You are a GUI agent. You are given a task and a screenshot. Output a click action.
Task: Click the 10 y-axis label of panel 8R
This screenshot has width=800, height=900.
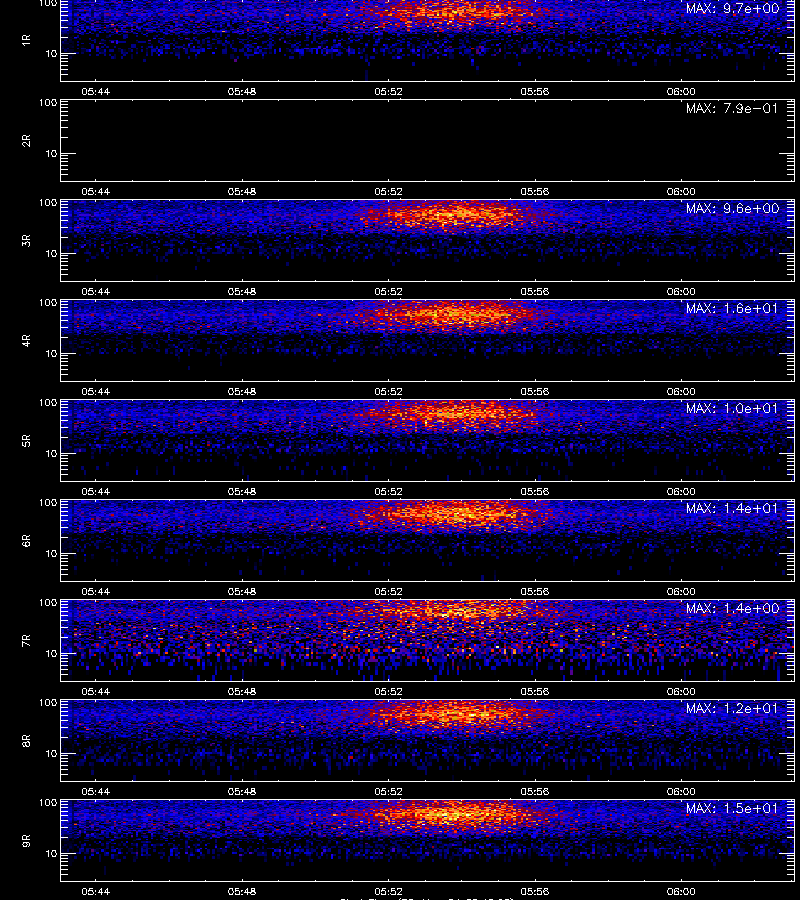click(x=51, y=754)
